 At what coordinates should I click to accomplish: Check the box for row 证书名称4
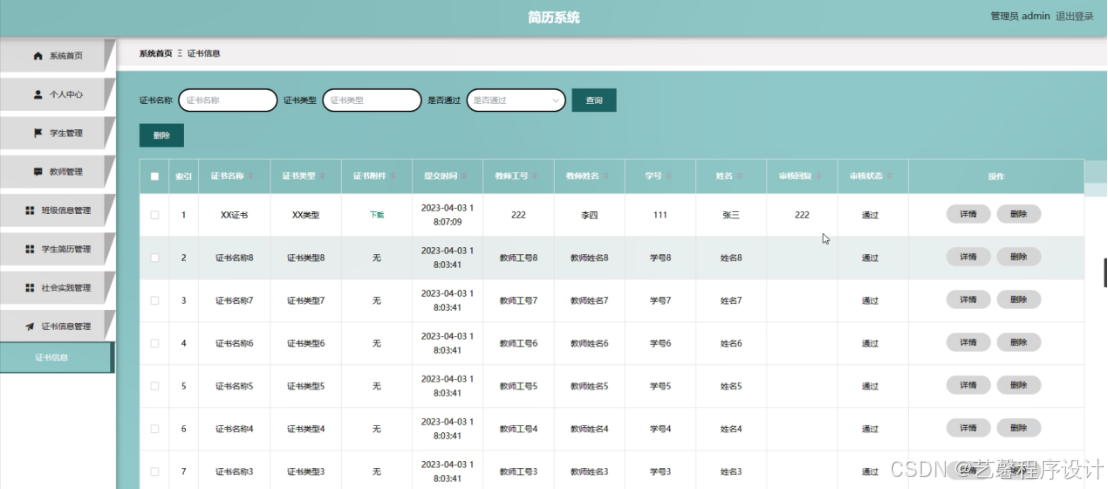(155, 429)
